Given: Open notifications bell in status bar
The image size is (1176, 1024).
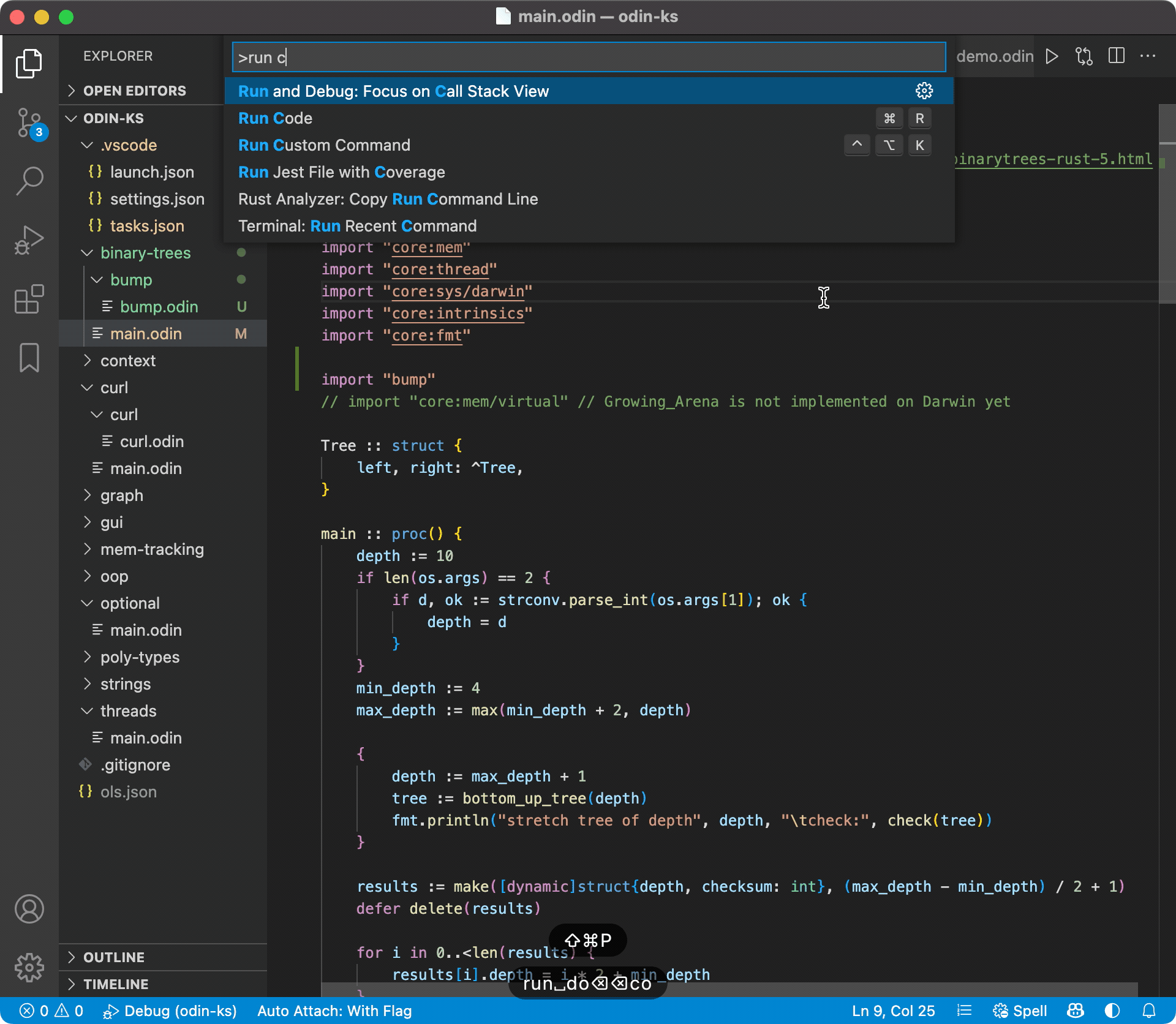Looking at the screenshot, I should point(1150,1011).
